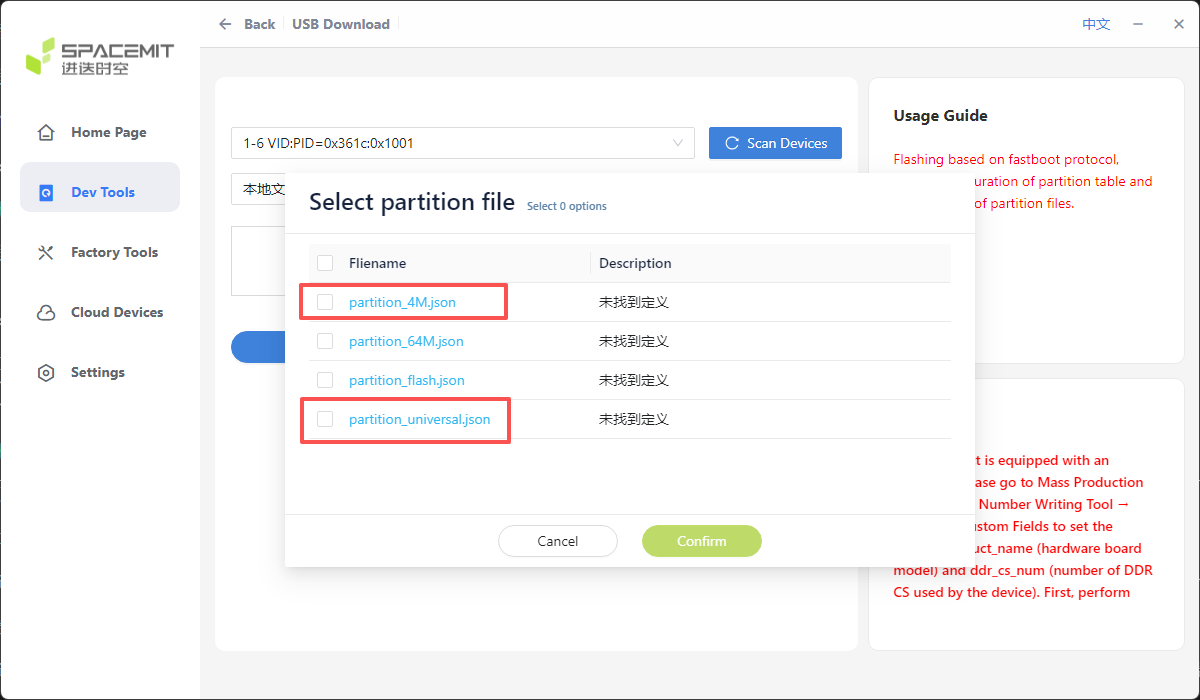Tick the select-all checkbox in header
Viewport: 1200px width, 700px height.
click(325, 263)
